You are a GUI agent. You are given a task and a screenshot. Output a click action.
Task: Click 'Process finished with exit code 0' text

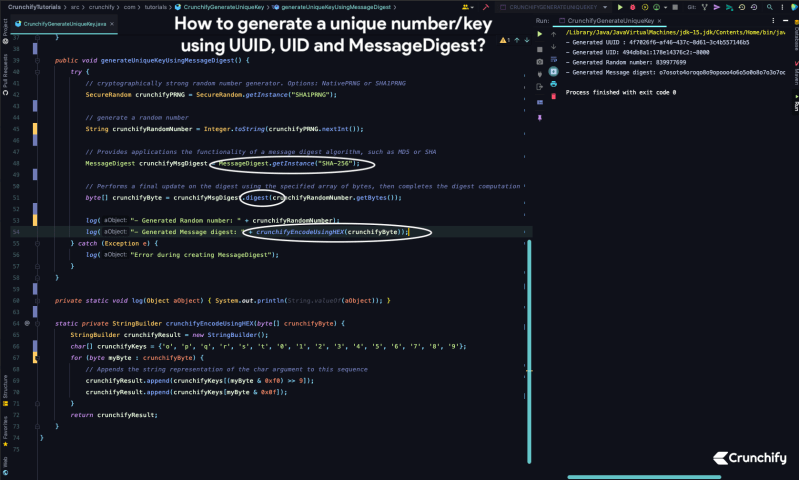(x=621, y=92)
